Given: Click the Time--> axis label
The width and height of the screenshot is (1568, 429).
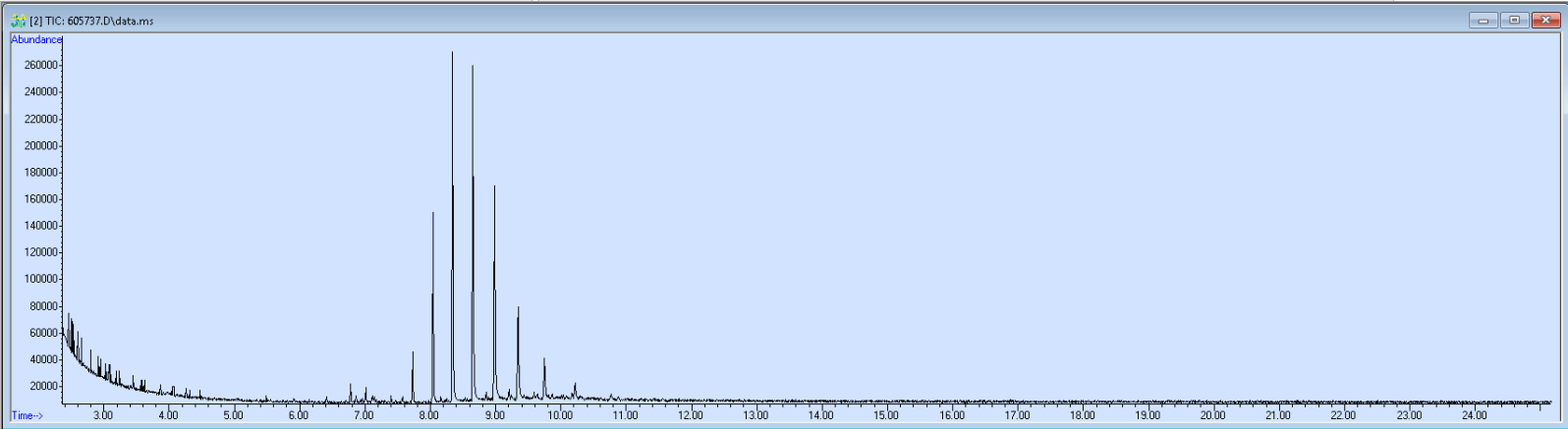Looking at the screenshot, I should tap(28, 415).
